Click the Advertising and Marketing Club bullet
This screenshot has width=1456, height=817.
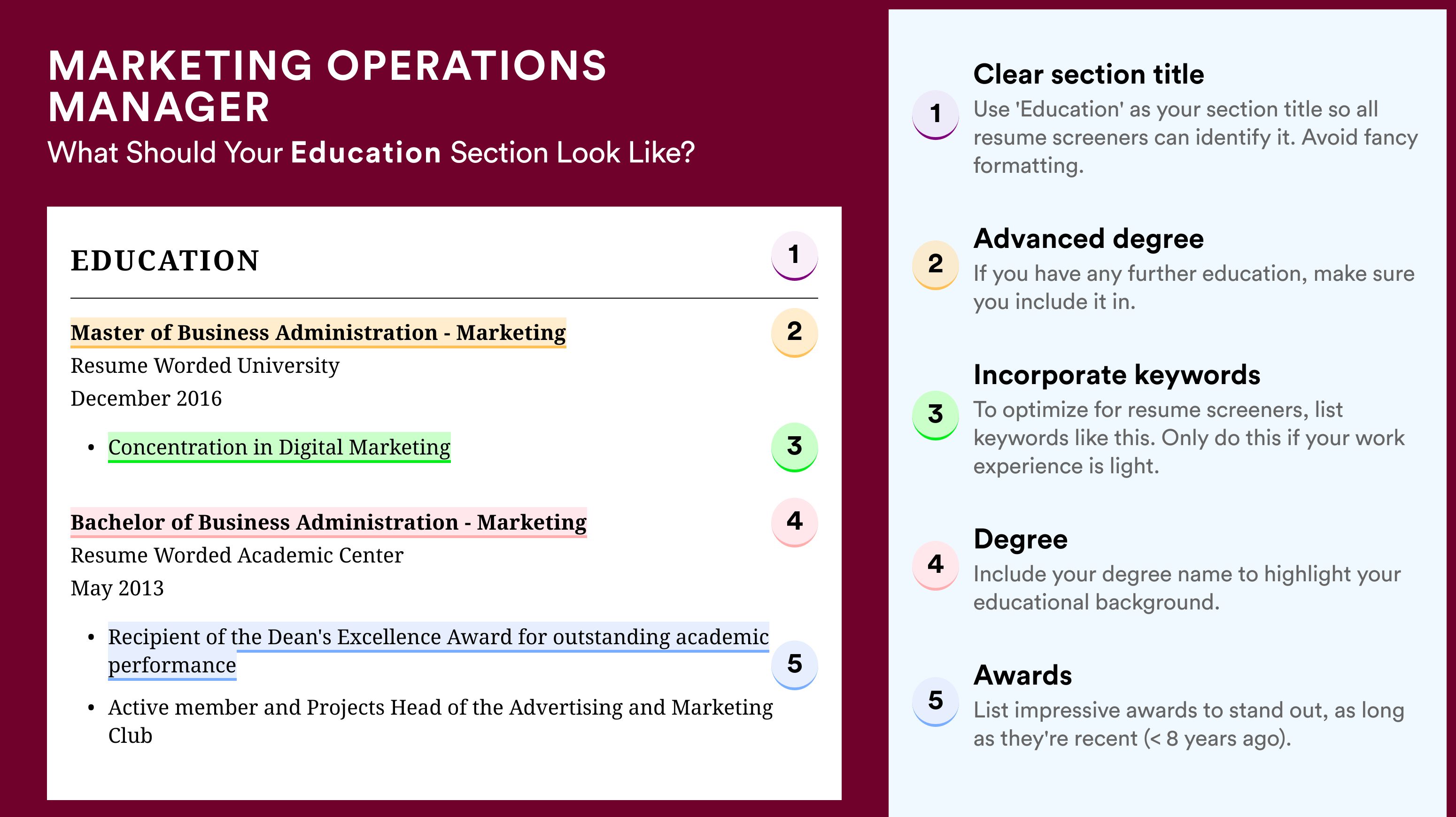[x=440, y=722]
